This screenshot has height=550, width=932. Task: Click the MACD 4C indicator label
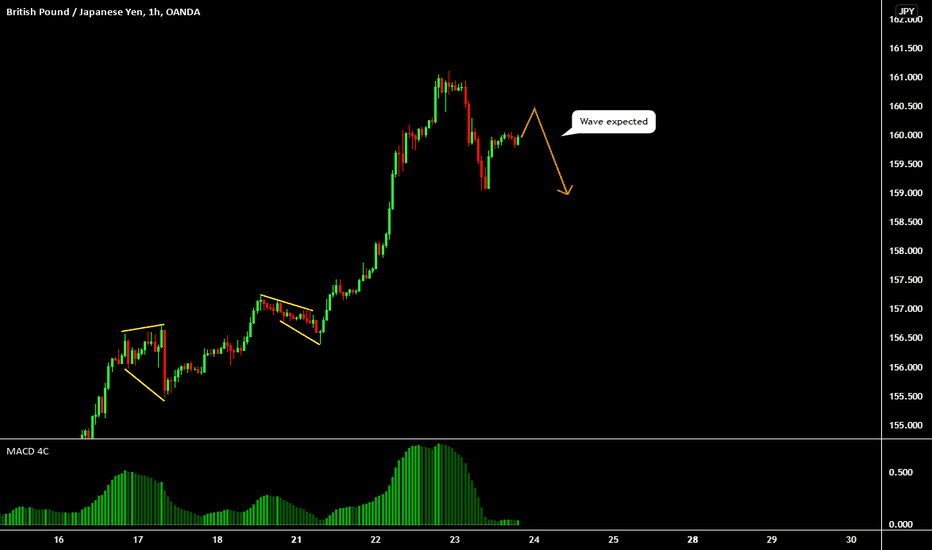[27, 451]
